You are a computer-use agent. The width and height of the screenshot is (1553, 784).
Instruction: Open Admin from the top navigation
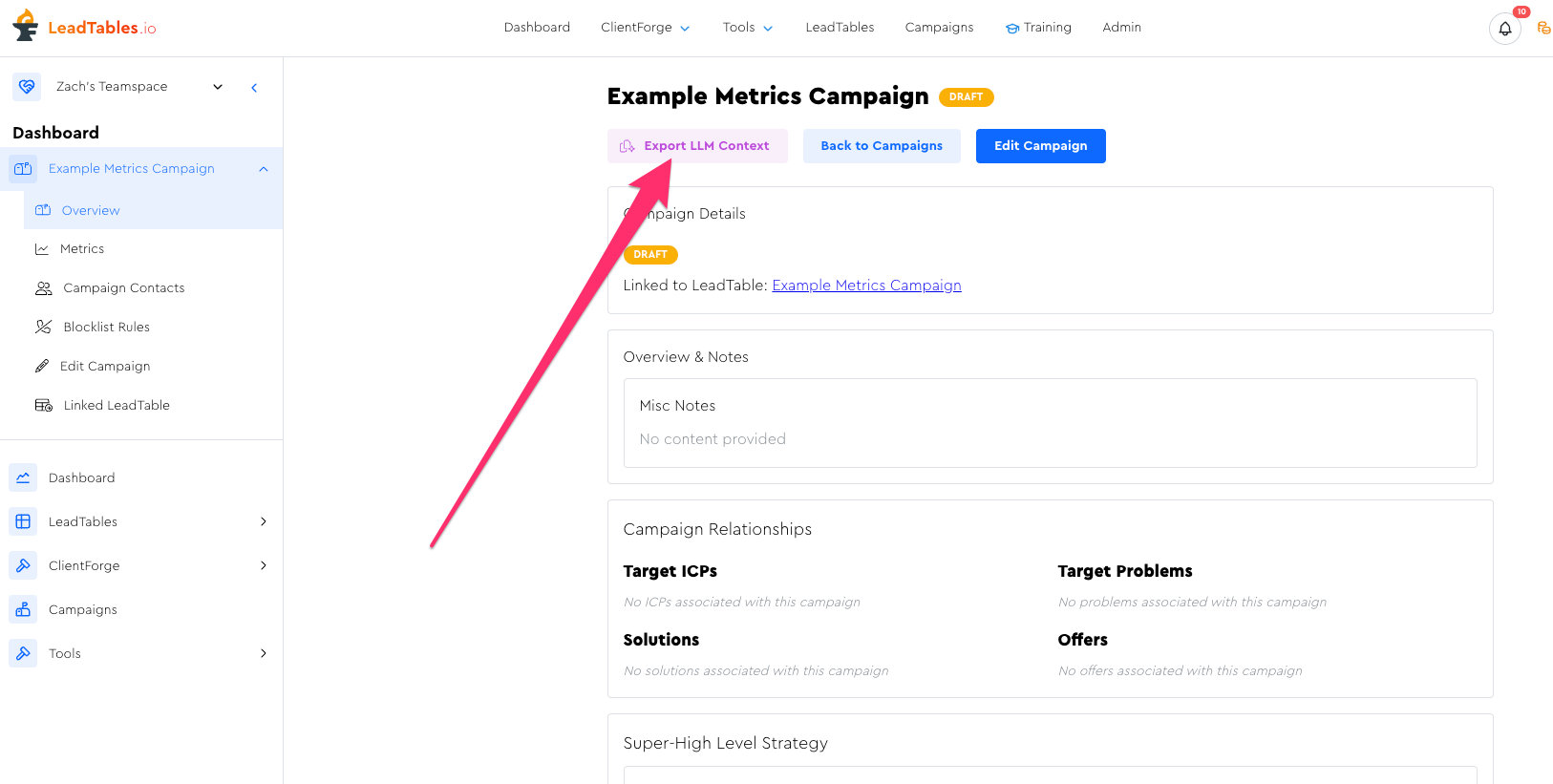tap(1121, 28)
